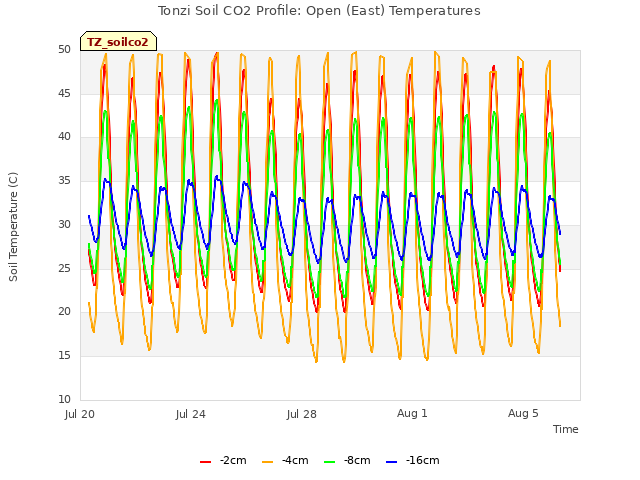Toggle the -4cm series in legend

[285, 460]
